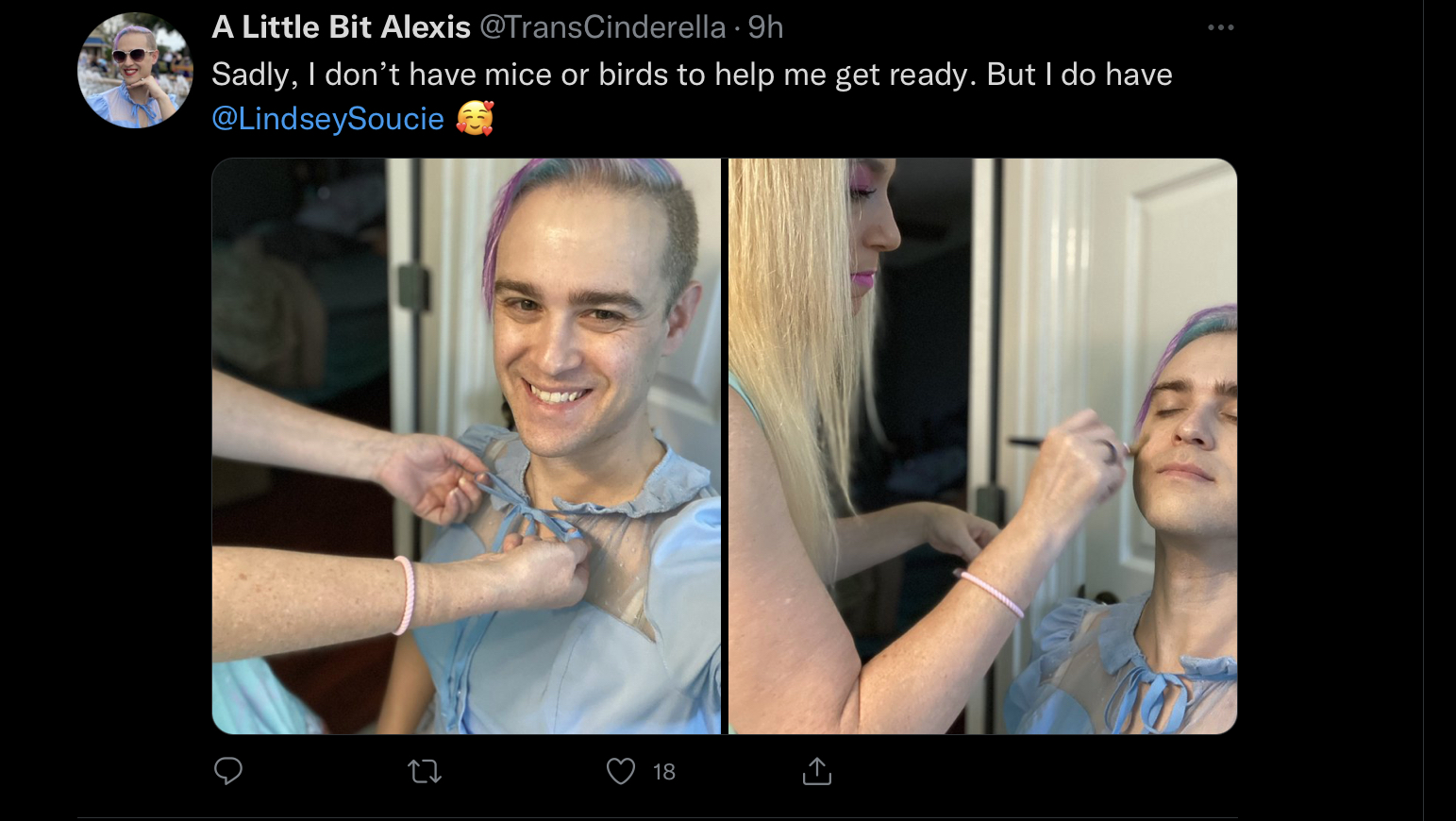Click the pink bracelet in the left photo
1456x821 pixels.
click(404, 595)
